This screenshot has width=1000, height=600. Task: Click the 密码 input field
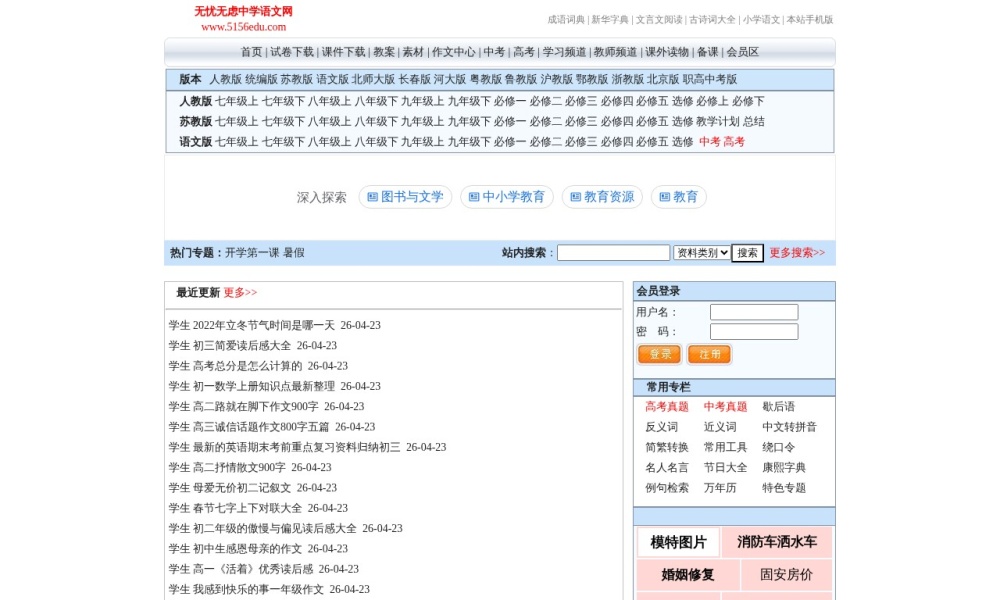point(754,332)
